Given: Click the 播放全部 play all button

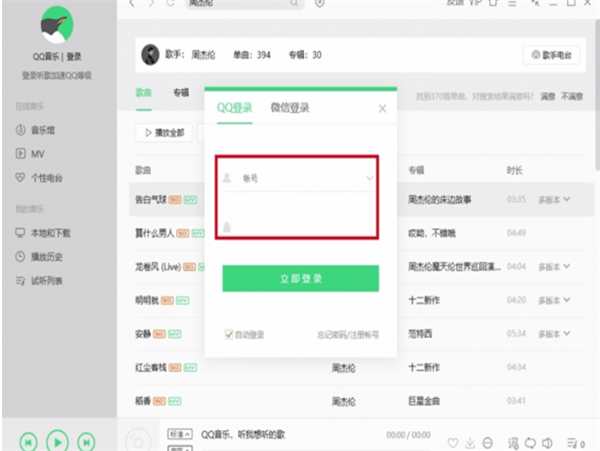Looking at the screenshot, I should (164, 133).
